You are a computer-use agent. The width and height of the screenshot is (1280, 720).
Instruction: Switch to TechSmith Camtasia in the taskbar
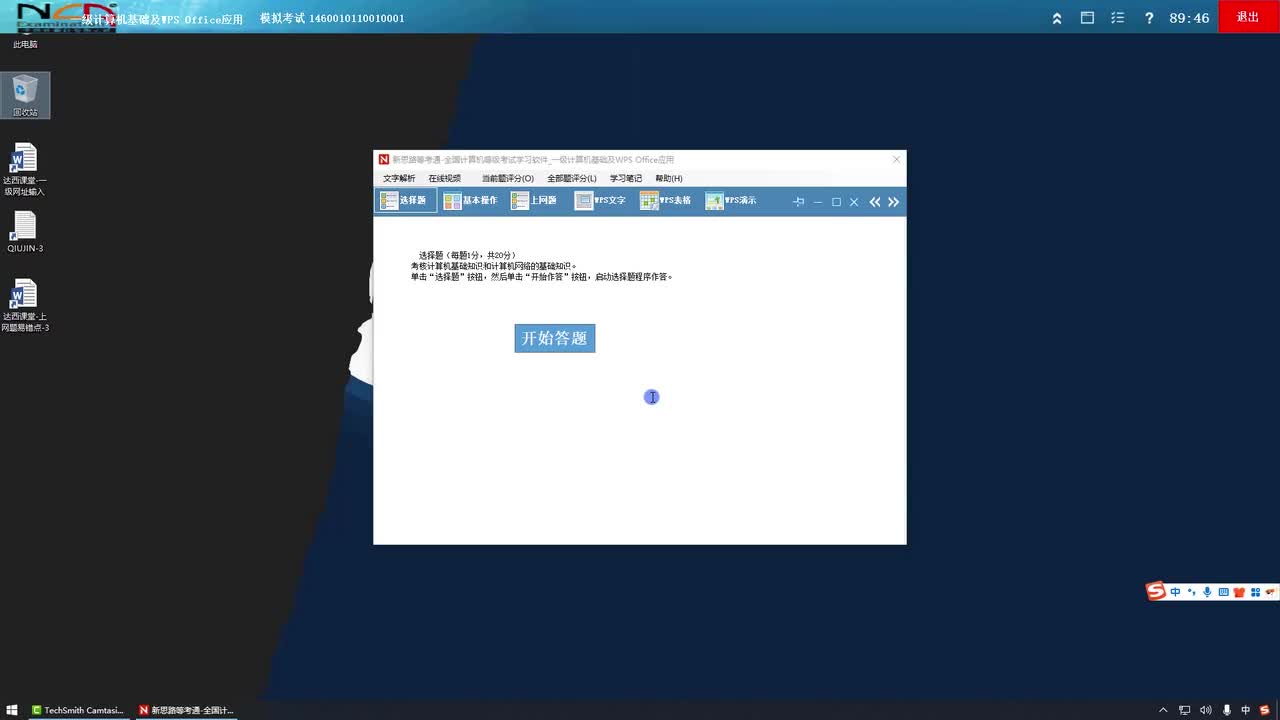(78, 710)
